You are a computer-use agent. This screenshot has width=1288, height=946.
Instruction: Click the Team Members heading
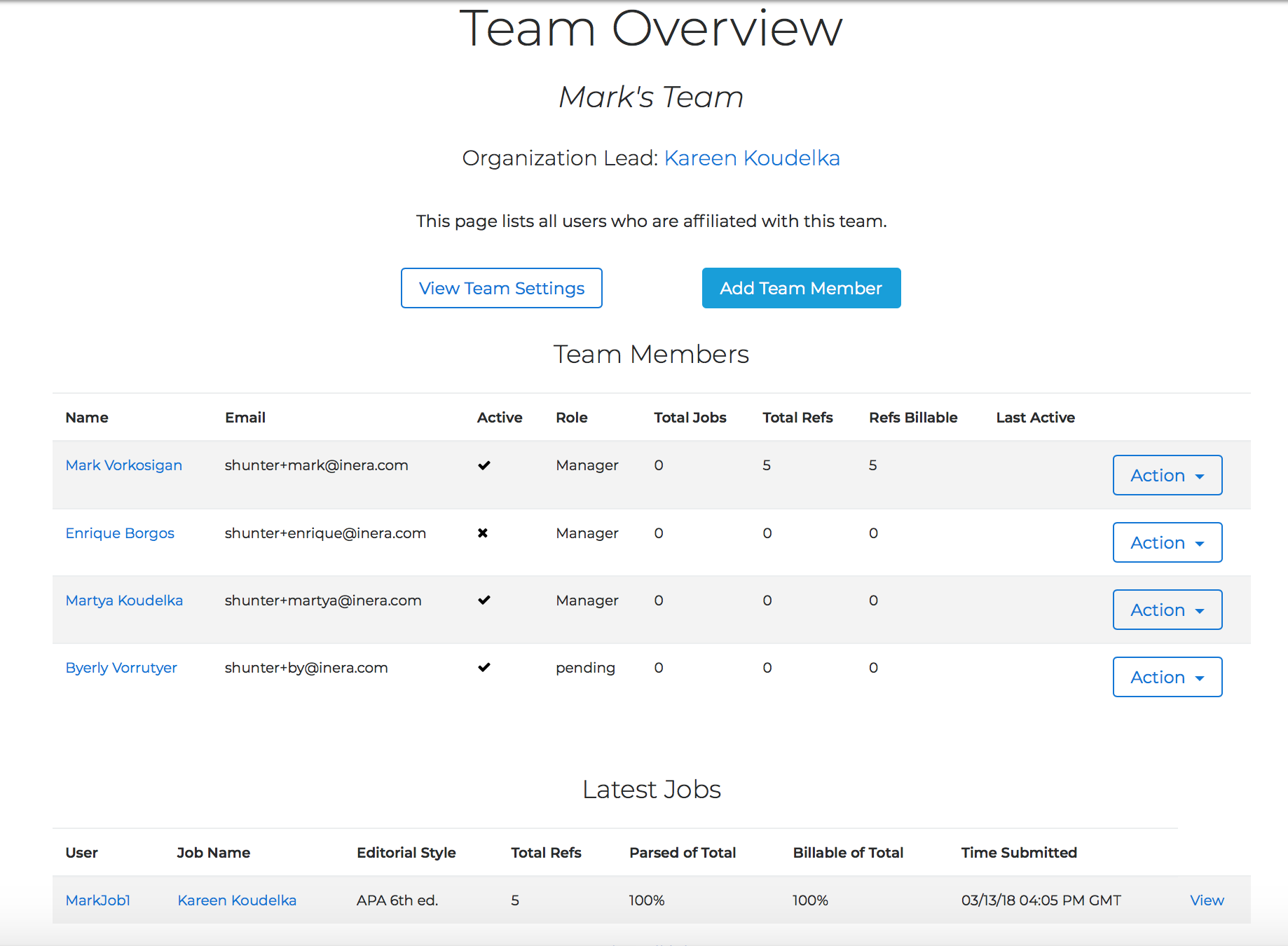(651, 355)
